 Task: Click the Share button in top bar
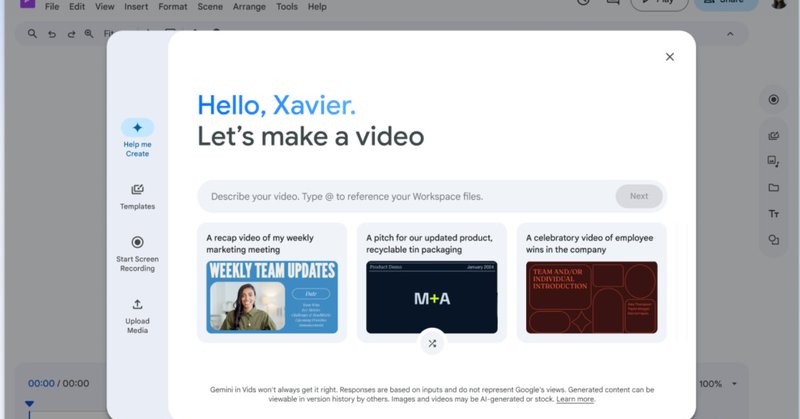(726, 3)
